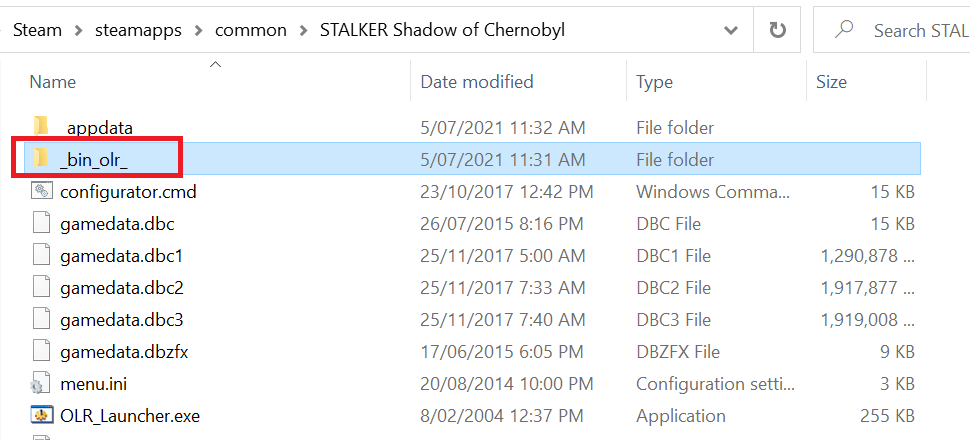Select the gamedata.dbc3 file name
Screen dimensions: 970x440
coord(122,319)
